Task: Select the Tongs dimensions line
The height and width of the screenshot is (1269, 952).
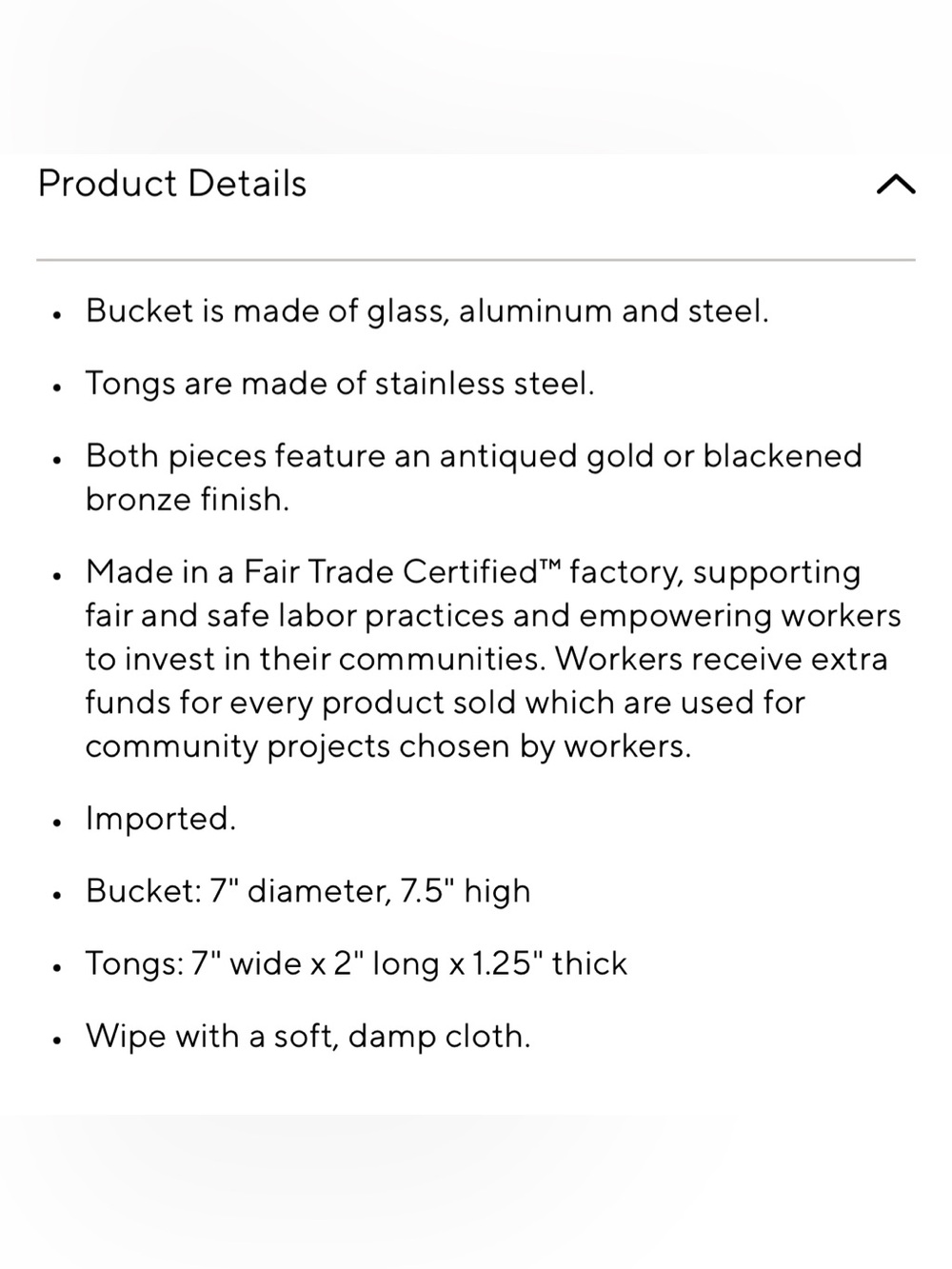Action: pos(357,963)
